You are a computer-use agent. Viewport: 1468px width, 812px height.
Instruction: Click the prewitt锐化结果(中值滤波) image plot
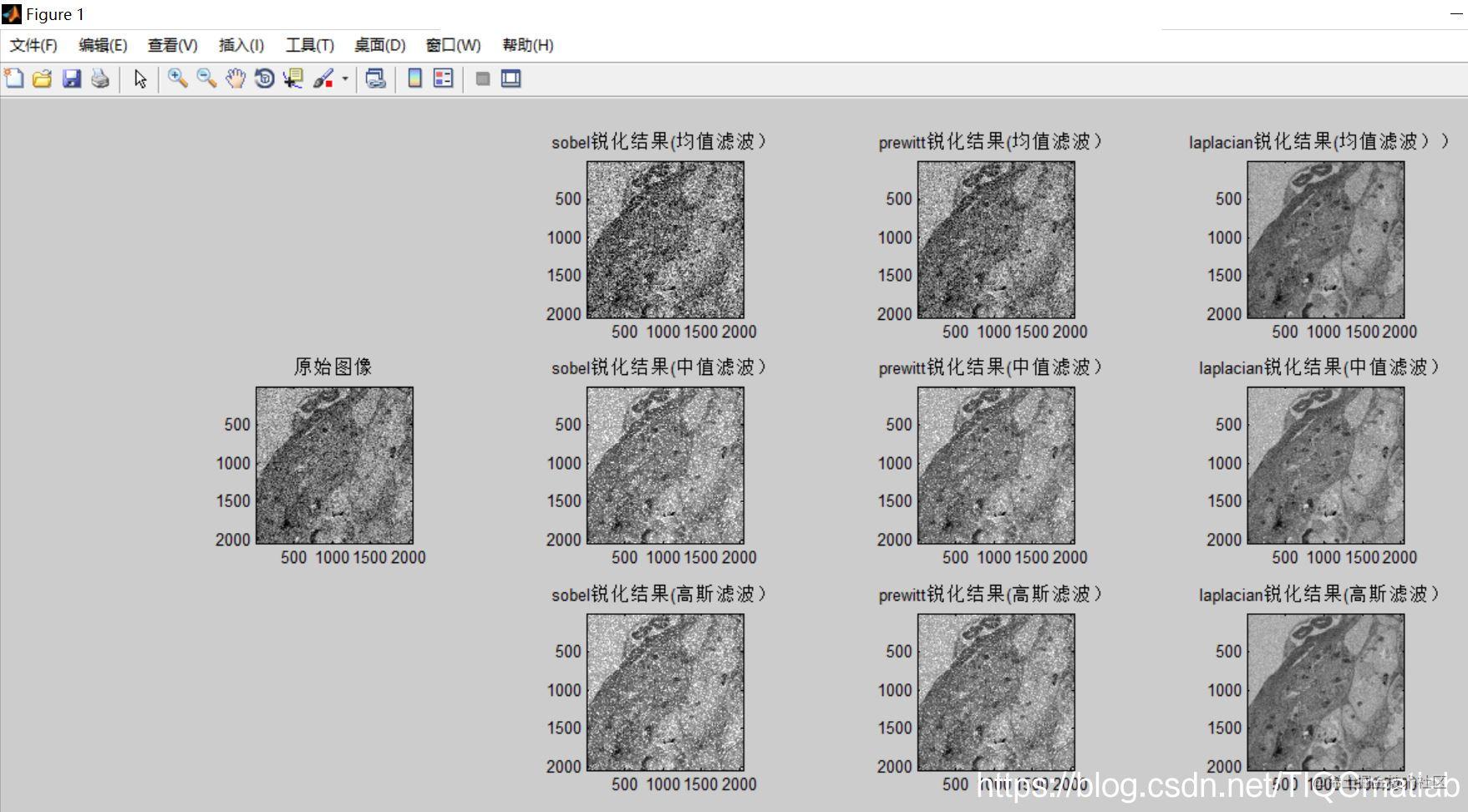(996, 465)
